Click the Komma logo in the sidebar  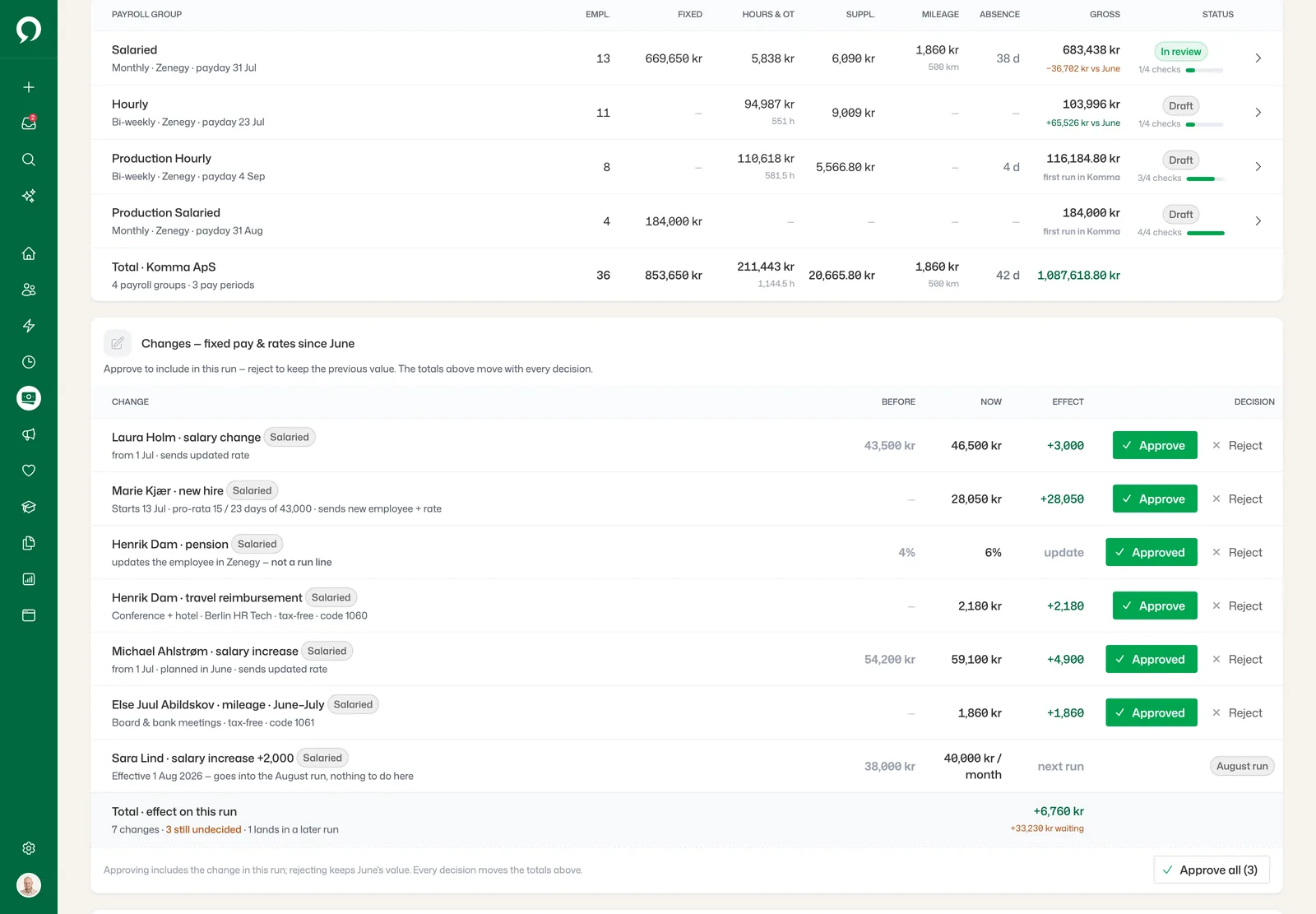(29, 30)
